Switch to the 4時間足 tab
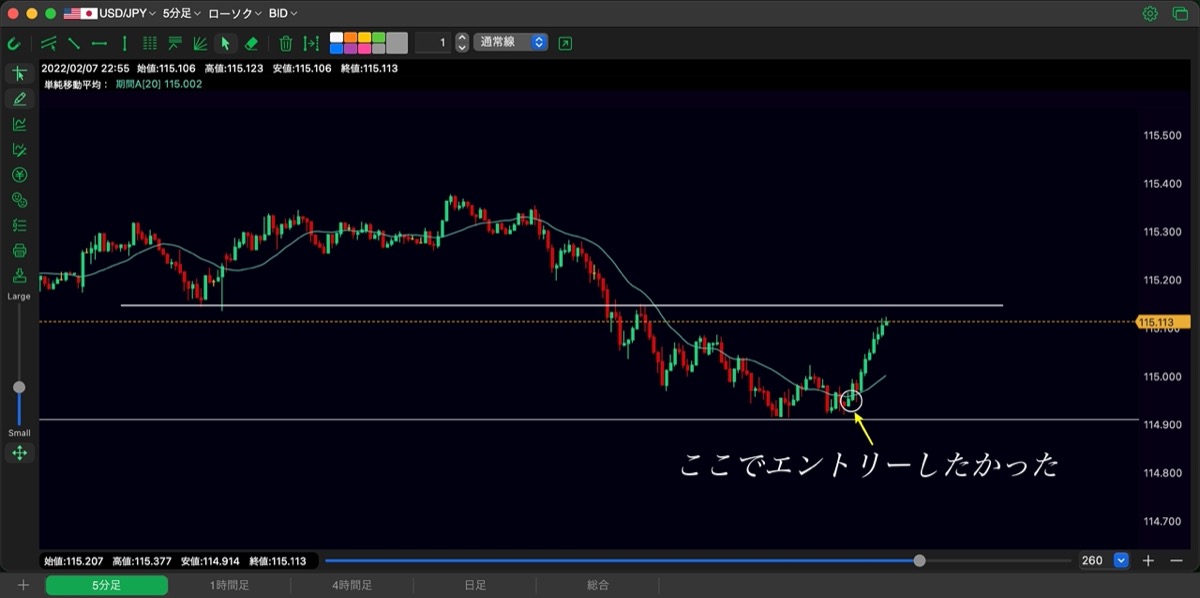 click(x=352, y=586)
